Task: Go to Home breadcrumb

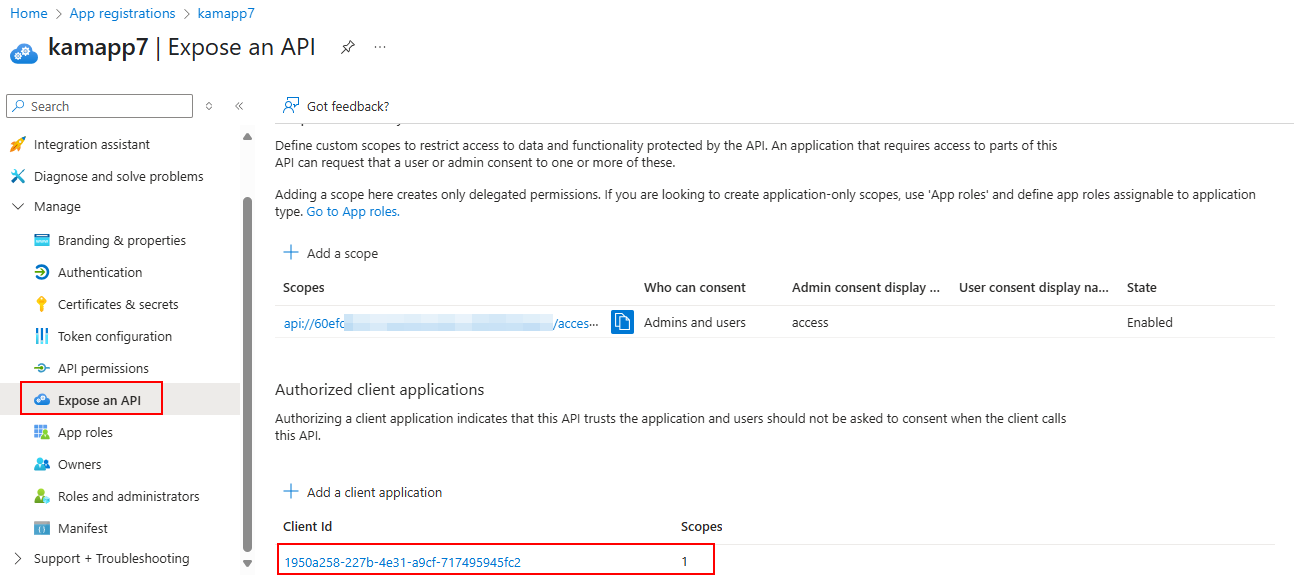Action: click(x=28, y=14)
